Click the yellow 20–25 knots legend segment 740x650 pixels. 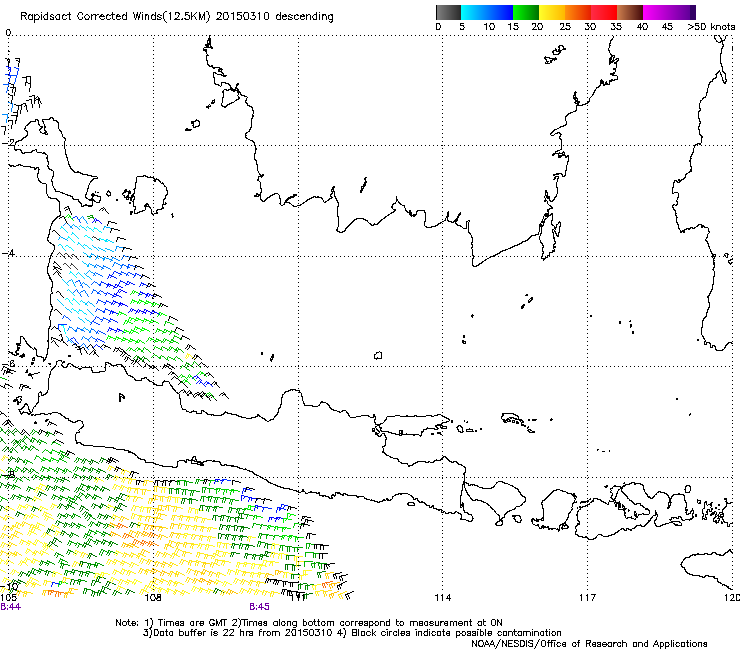(x=552, y=12)
